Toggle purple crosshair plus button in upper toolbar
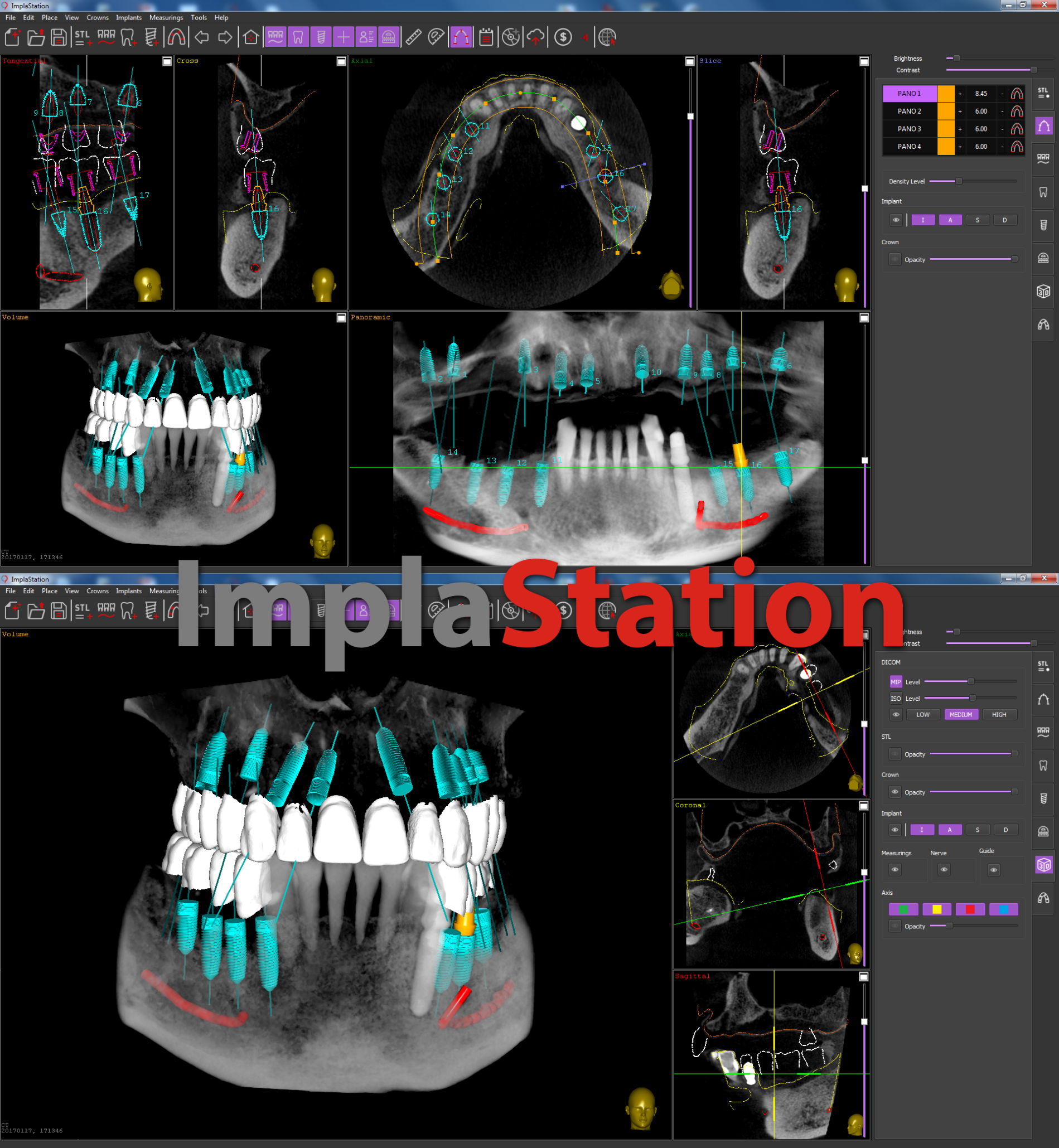 [344, 37]
